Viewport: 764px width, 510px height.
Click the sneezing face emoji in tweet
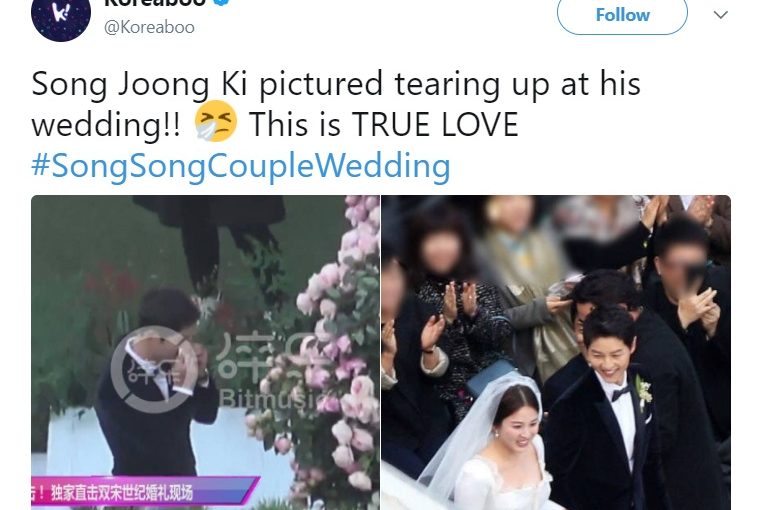click(x=216, y=122)
